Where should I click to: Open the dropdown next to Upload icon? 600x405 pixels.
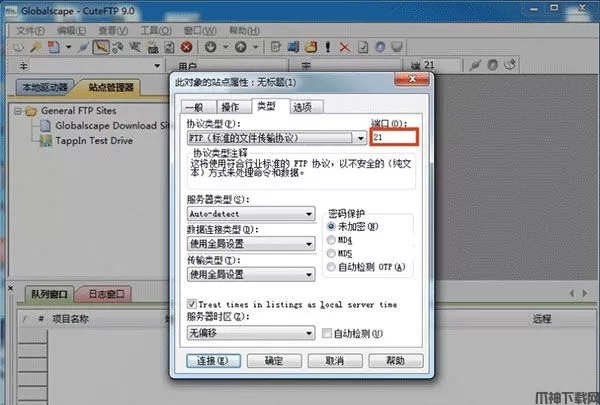(x=256, y=47)
